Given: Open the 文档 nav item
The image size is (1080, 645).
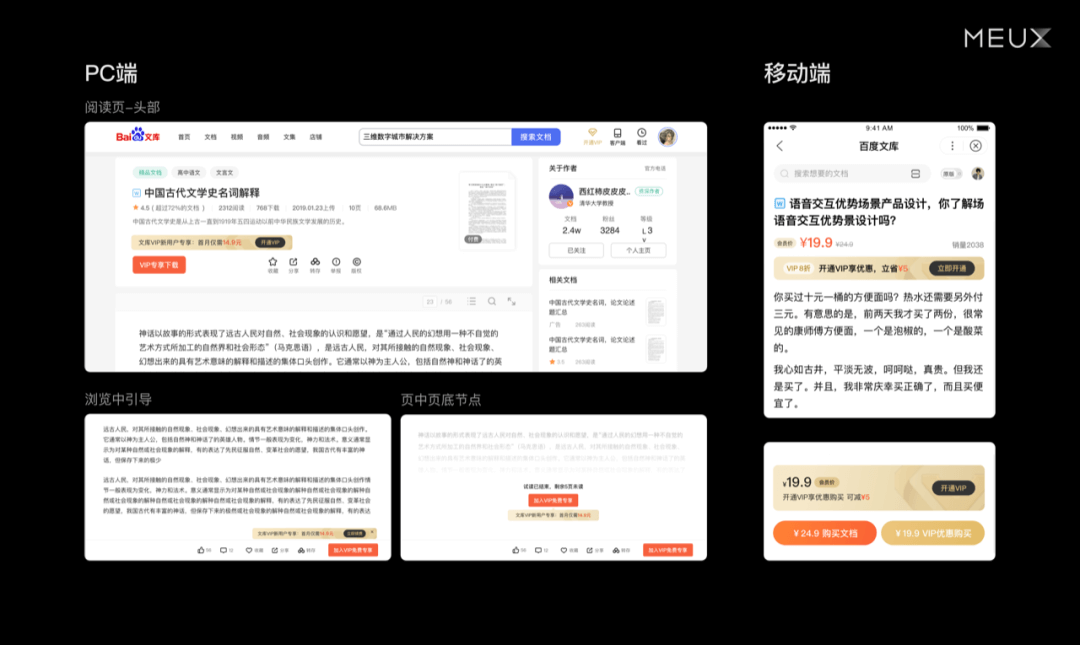Looking at the screenshot, I should point(210,137).
